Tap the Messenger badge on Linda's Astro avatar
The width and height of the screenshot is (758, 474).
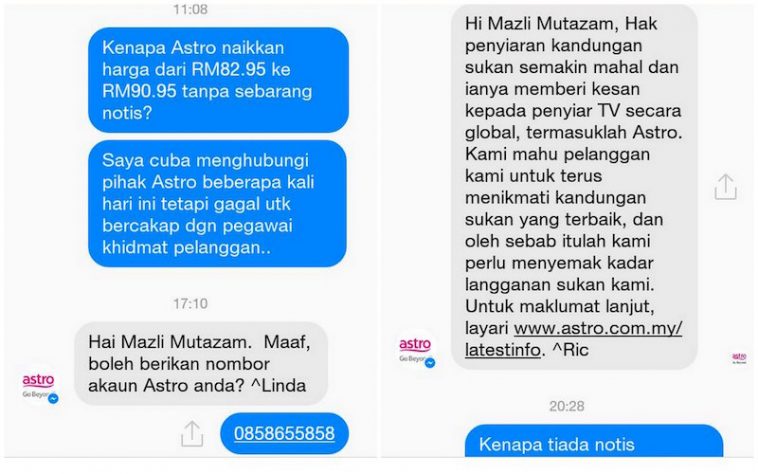tap(54, 399)
